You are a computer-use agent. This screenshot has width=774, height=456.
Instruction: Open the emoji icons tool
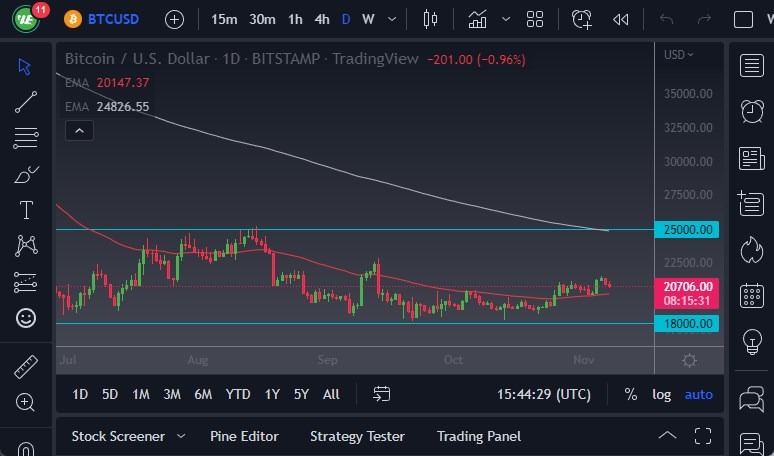tap(26, 318)
